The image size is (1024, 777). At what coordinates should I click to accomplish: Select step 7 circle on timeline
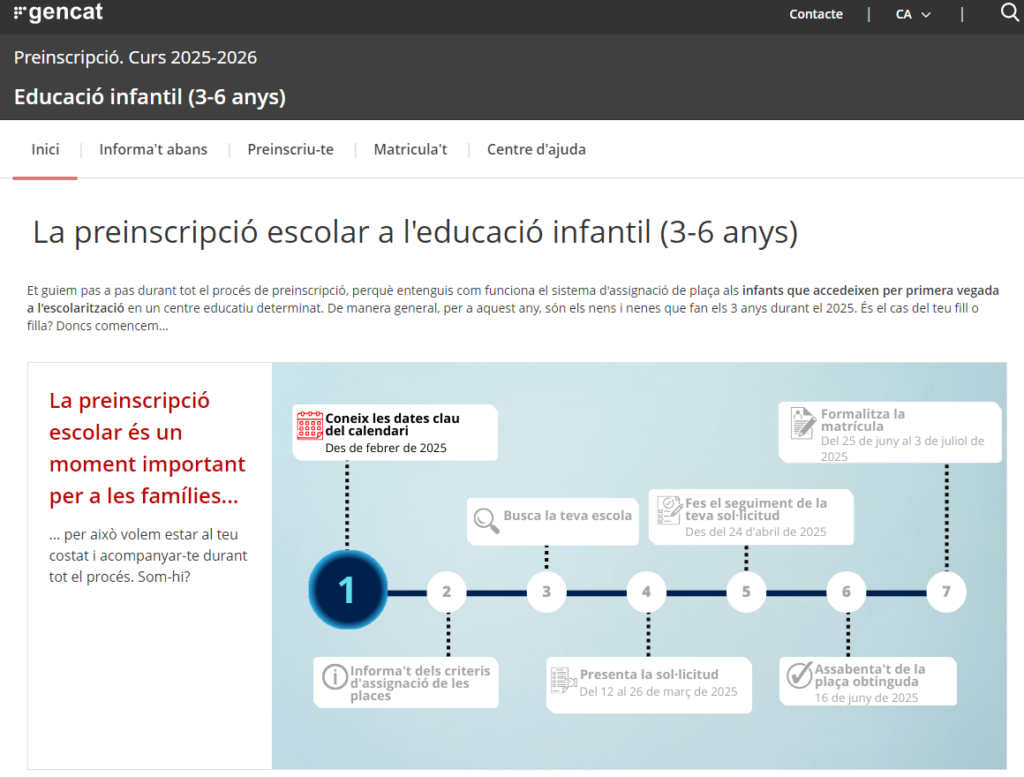946,592
